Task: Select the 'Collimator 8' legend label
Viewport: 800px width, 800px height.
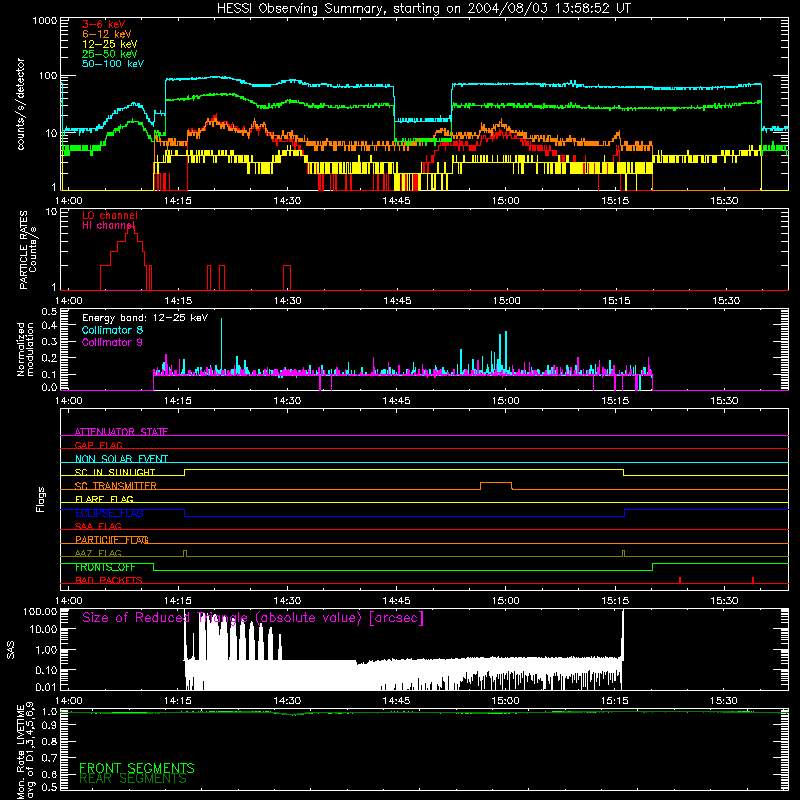Action: pos(112,330)
